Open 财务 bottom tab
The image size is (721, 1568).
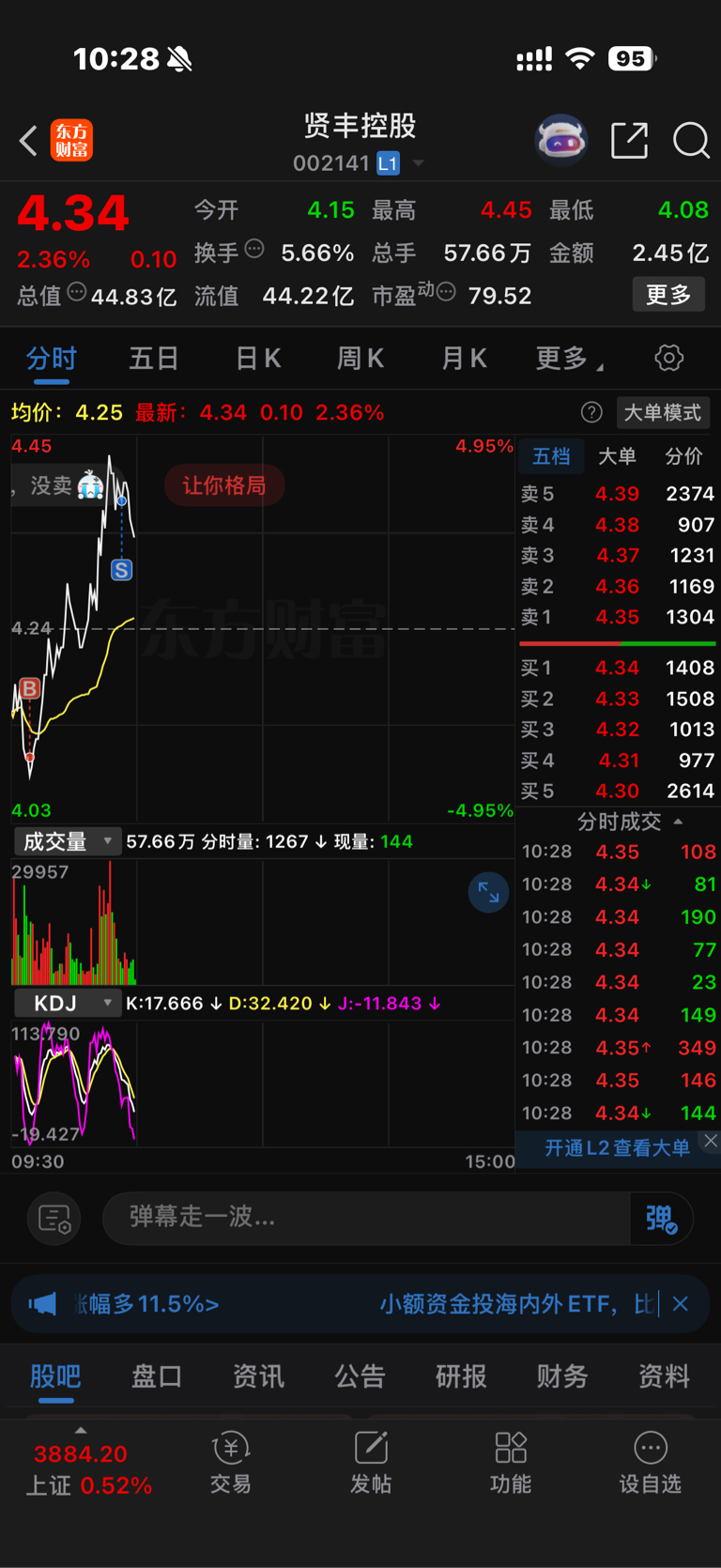click(562, 1376)
